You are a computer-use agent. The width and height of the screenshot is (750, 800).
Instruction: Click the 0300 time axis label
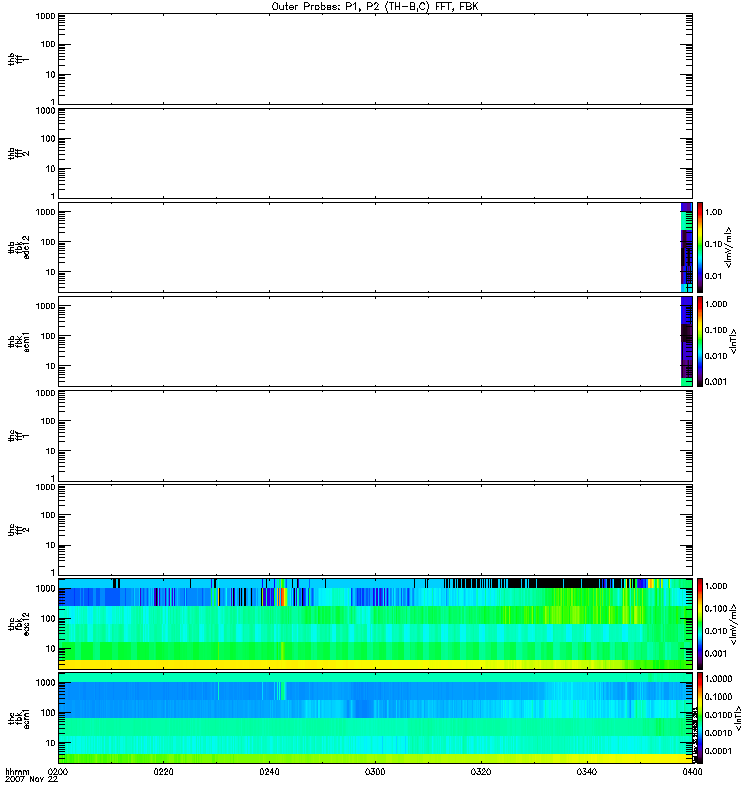[375, 772]
